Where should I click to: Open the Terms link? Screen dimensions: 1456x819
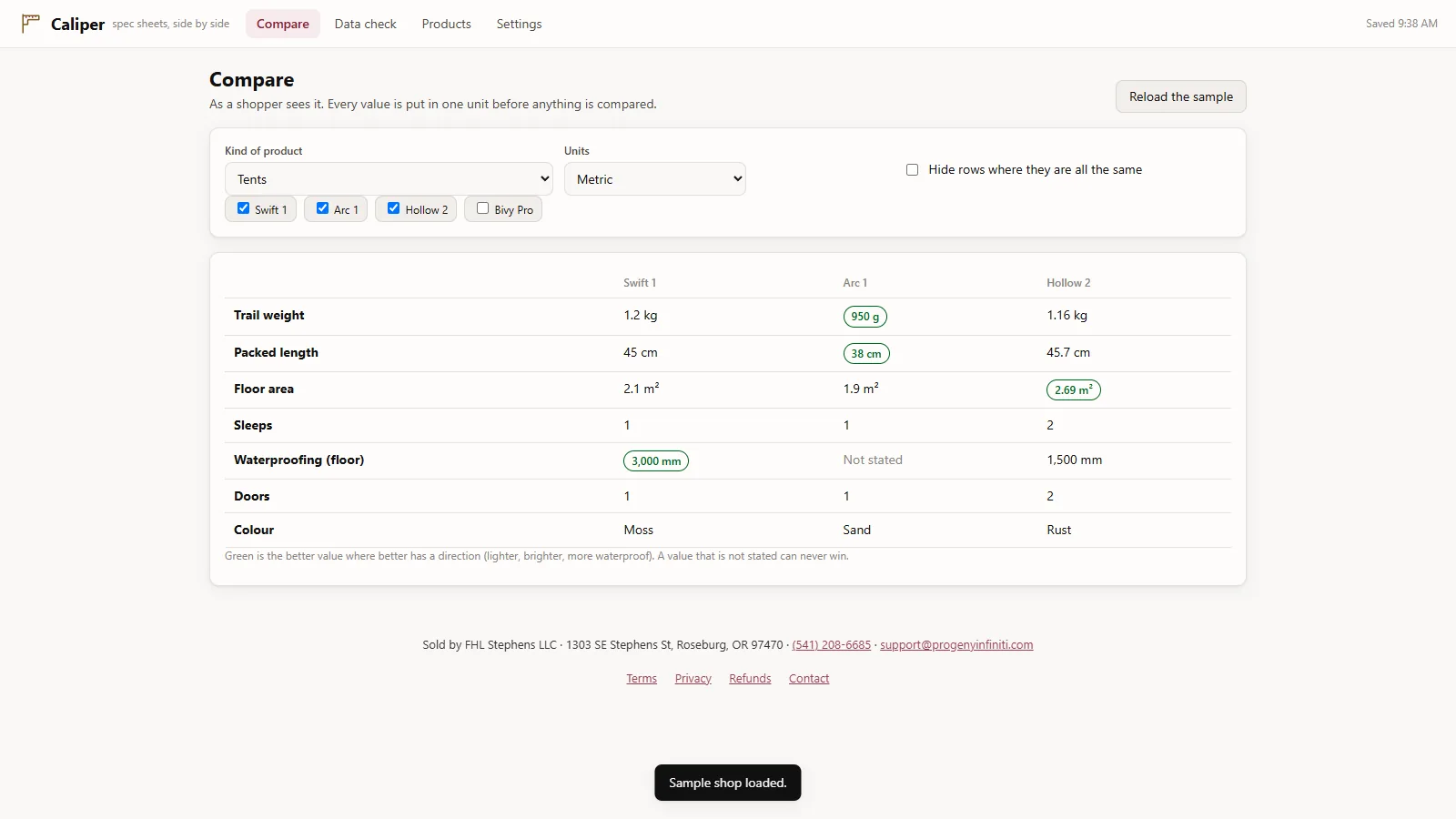point(642,679)
